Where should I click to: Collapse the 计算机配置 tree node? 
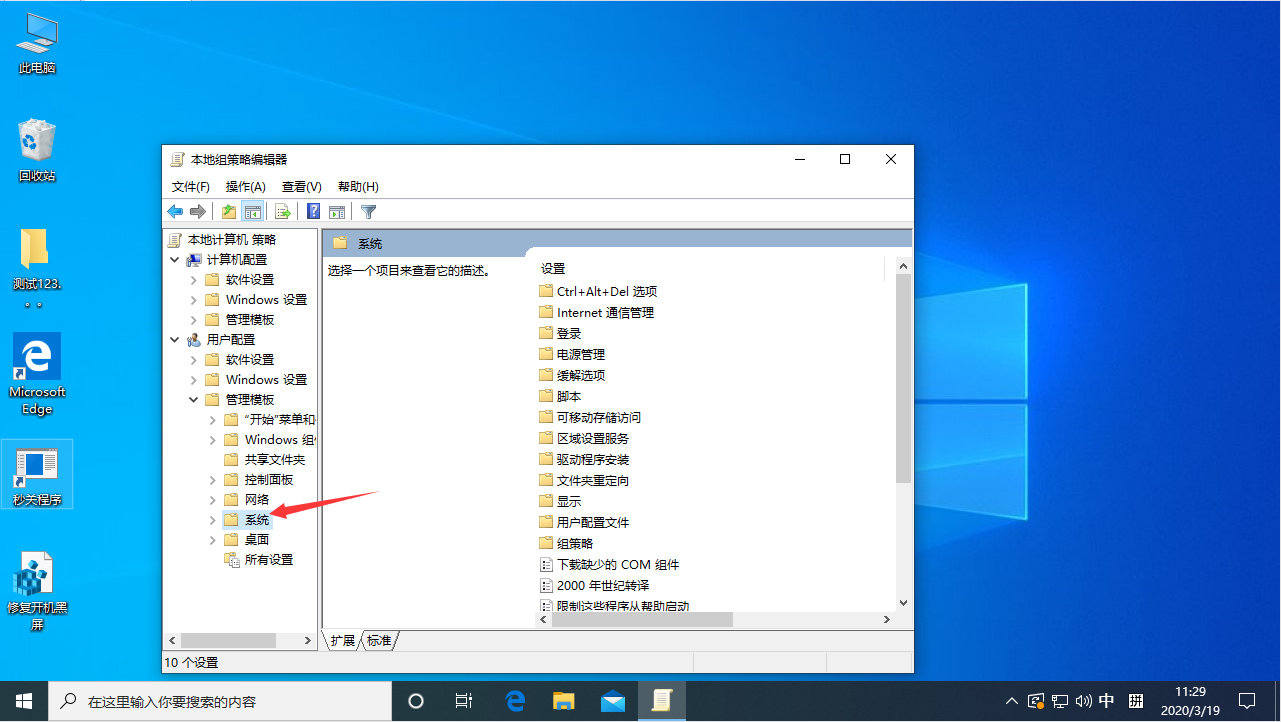click(x=174, y=259)
